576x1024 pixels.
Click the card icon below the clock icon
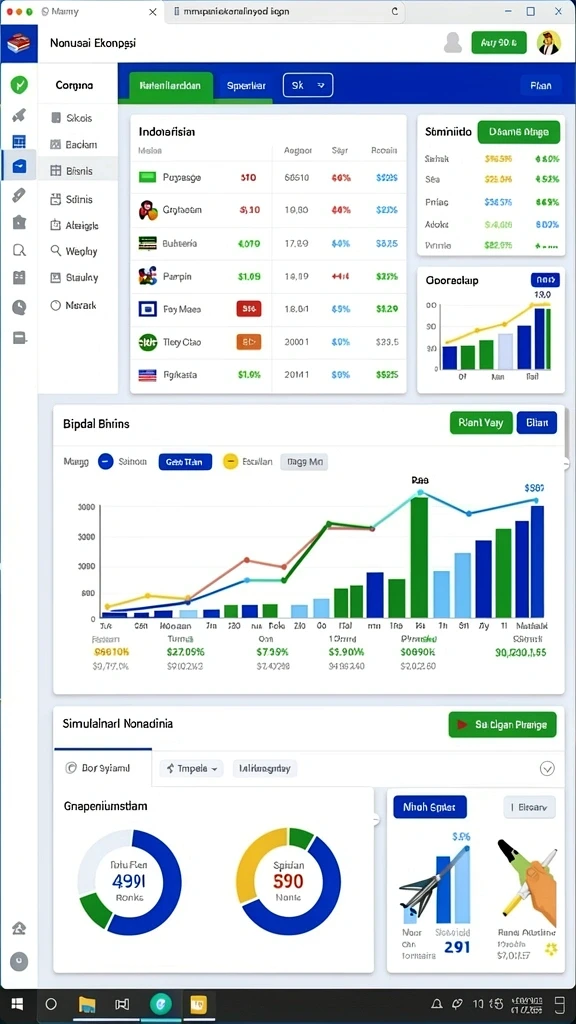[19, 338]
